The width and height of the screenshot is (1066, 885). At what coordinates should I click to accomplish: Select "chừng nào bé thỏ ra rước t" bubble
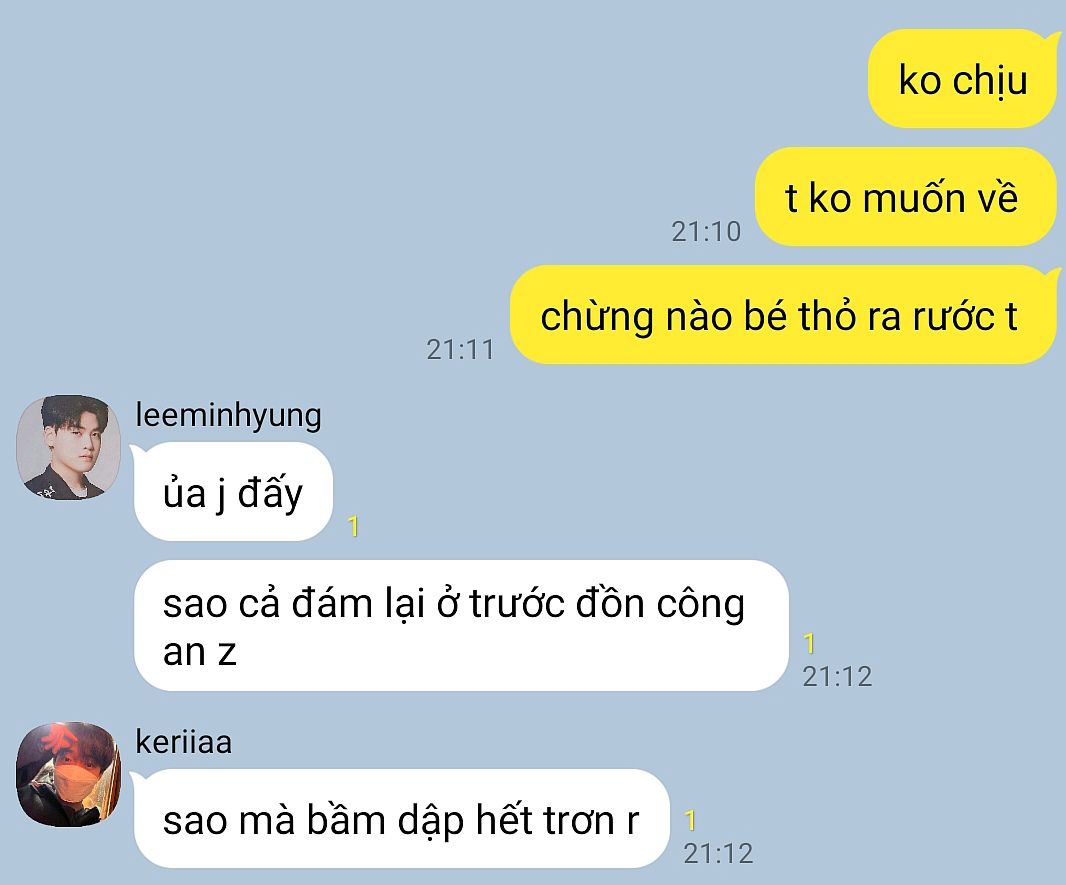click(783, 315)
